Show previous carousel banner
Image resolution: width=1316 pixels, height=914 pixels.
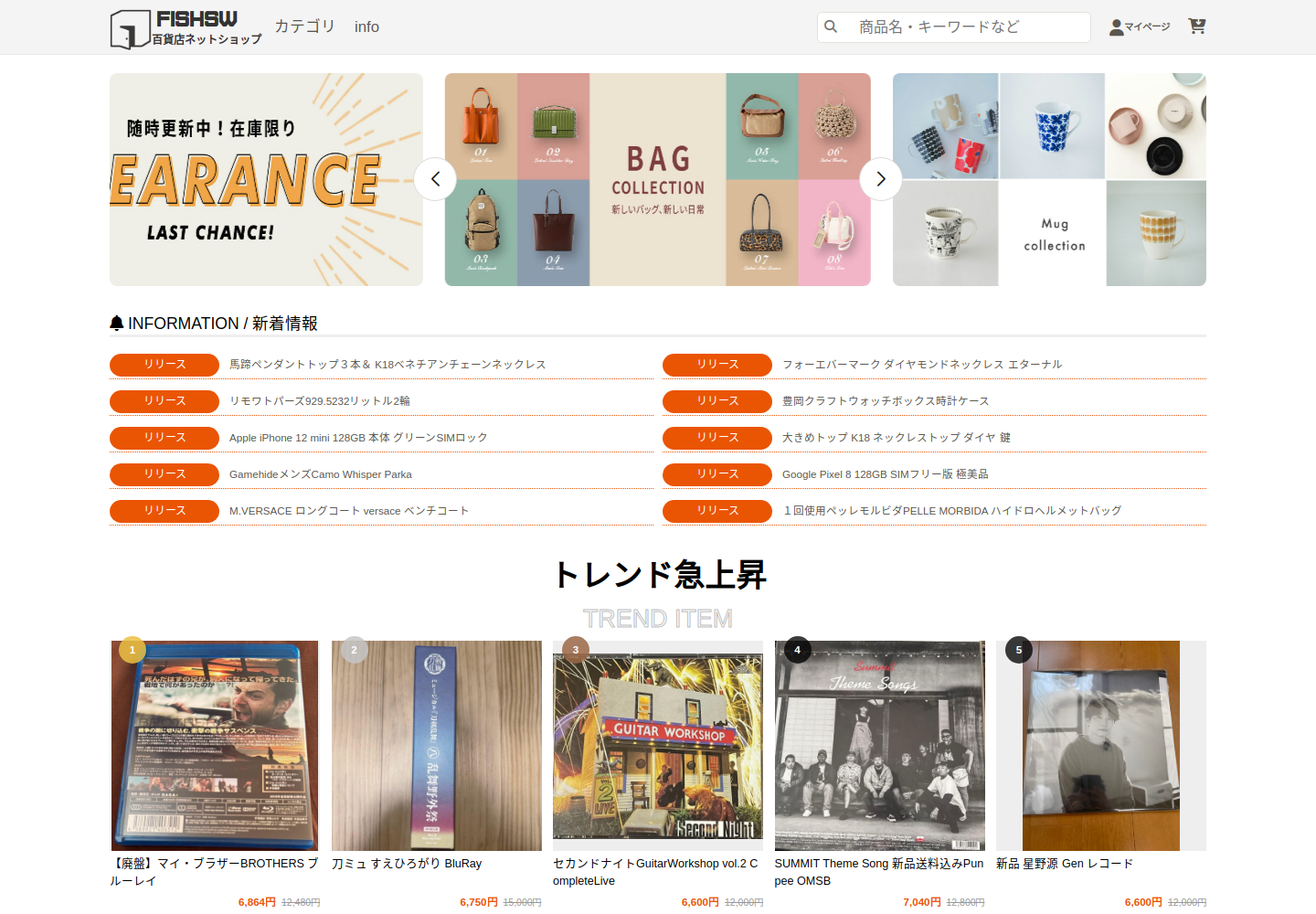pyautogui.click(x=435, y=179)
